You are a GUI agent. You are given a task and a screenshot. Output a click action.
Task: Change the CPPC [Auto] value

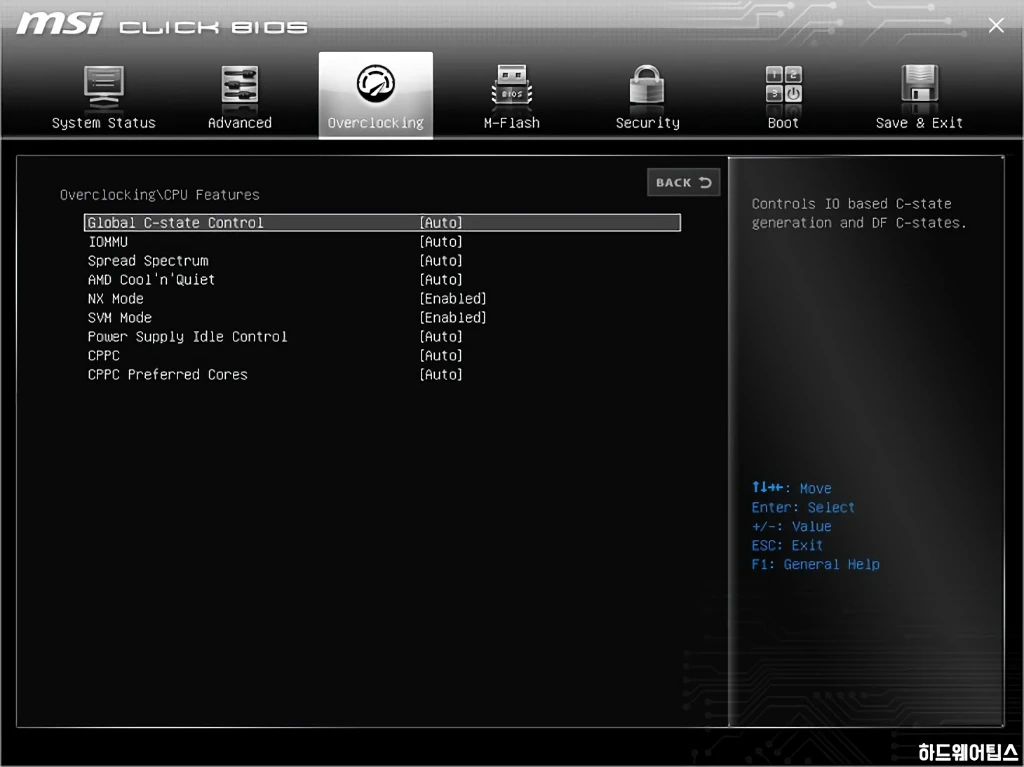coord(441,355)
